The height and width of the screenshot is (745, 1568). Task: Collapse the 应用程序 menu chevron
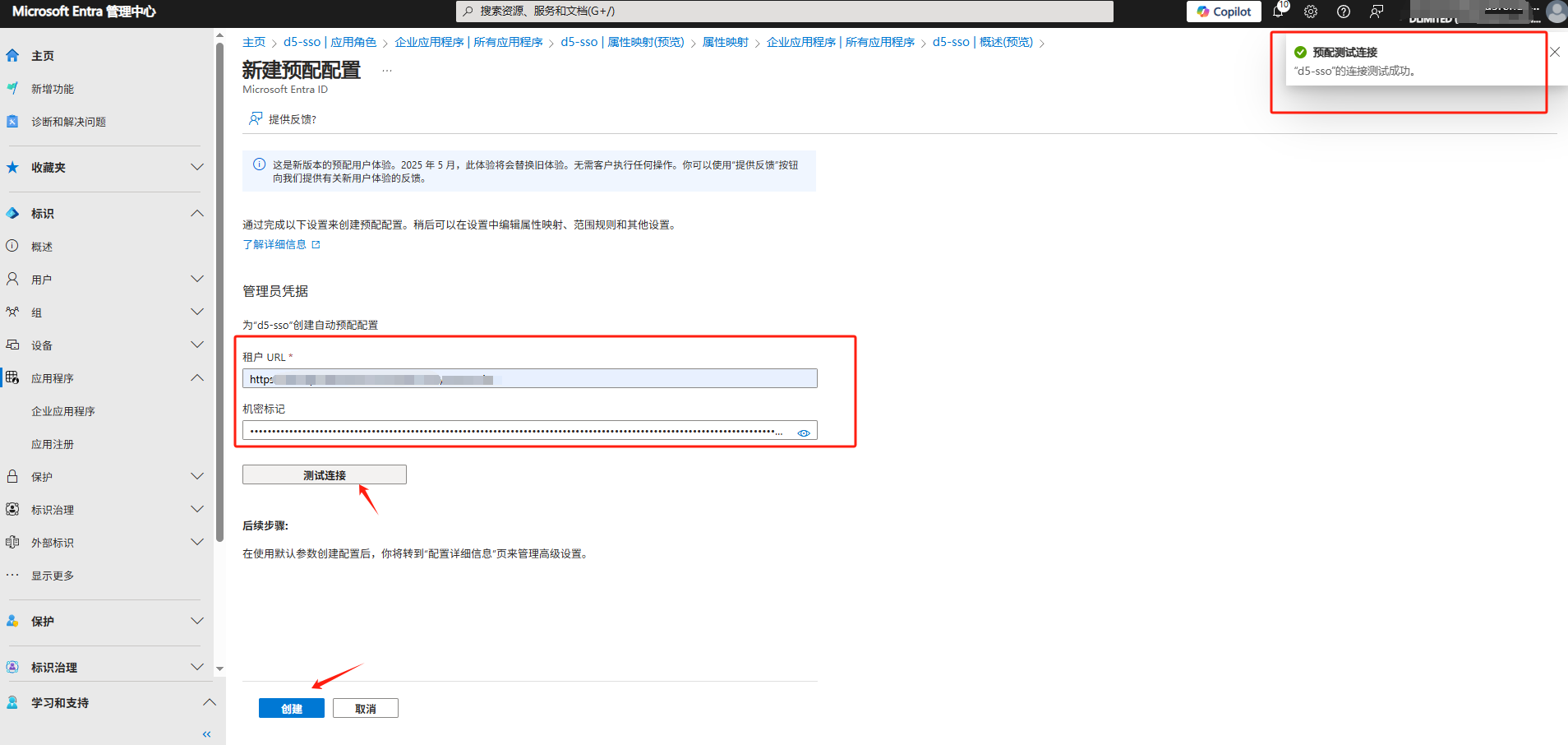197,377
